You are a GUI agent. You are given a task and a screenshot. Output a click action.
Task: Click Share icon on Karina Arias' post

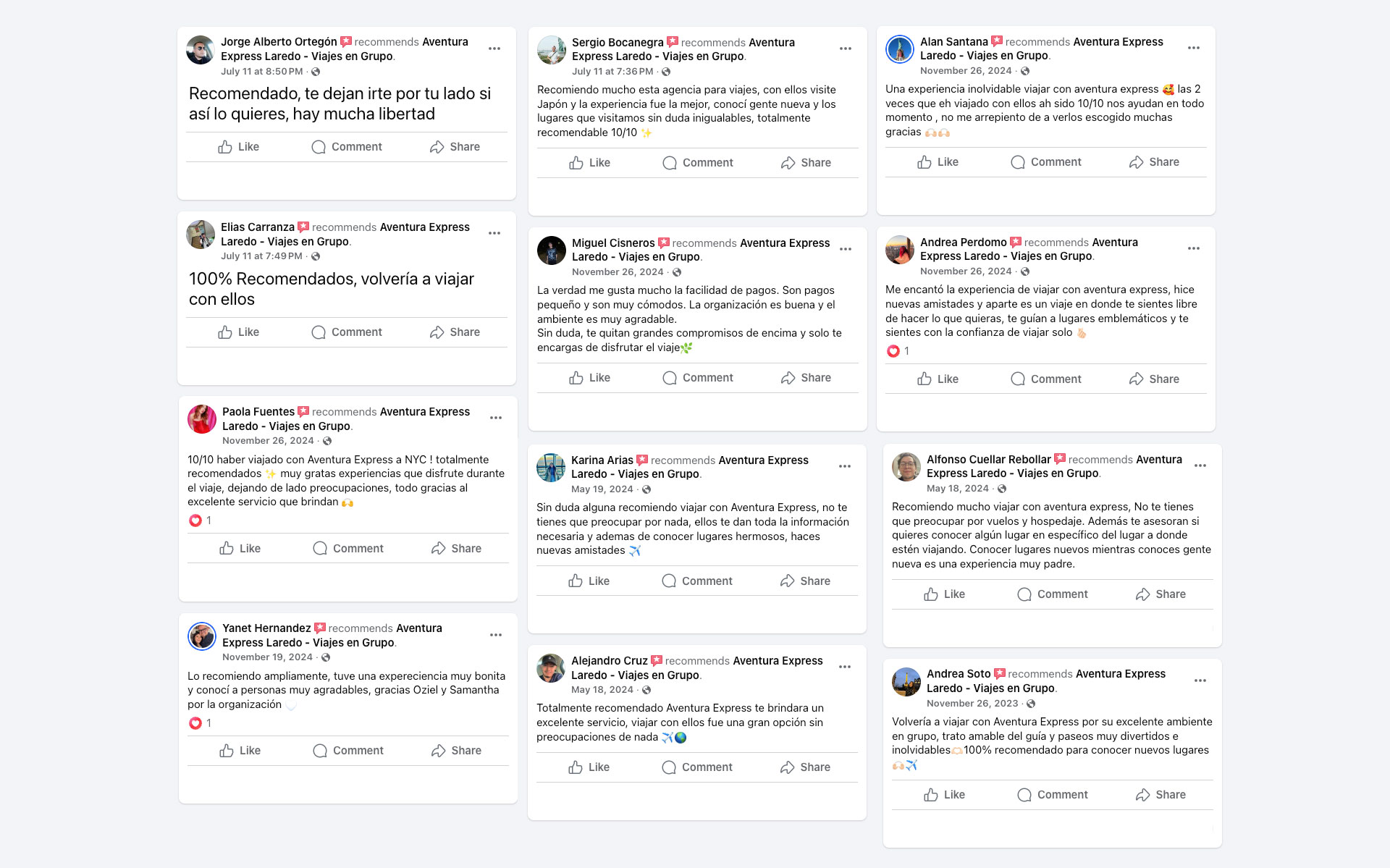[788, 581]
